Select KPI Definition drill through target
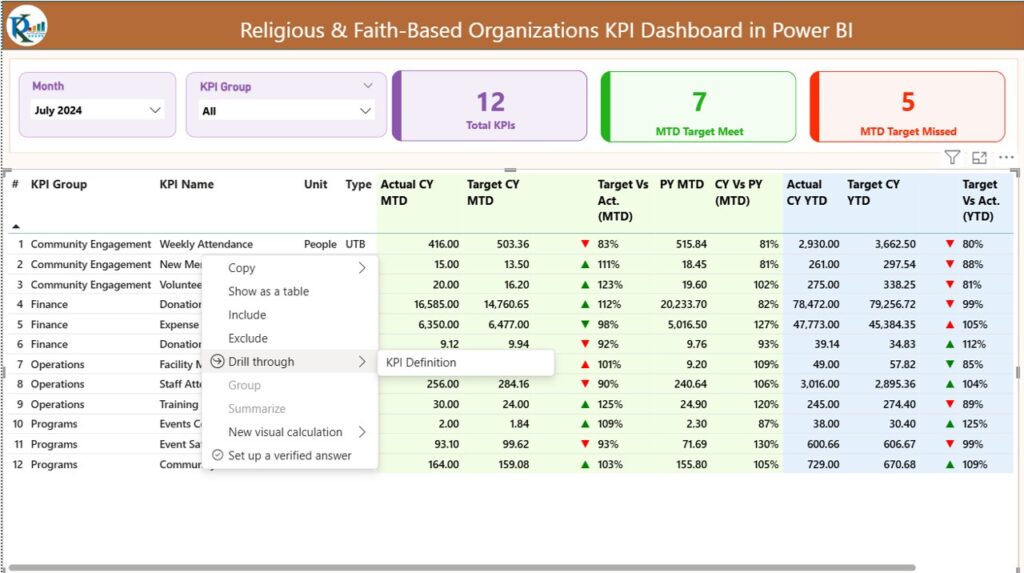Screen dimensions: 1024x573 pyautogui.click(x=466, y=363)
